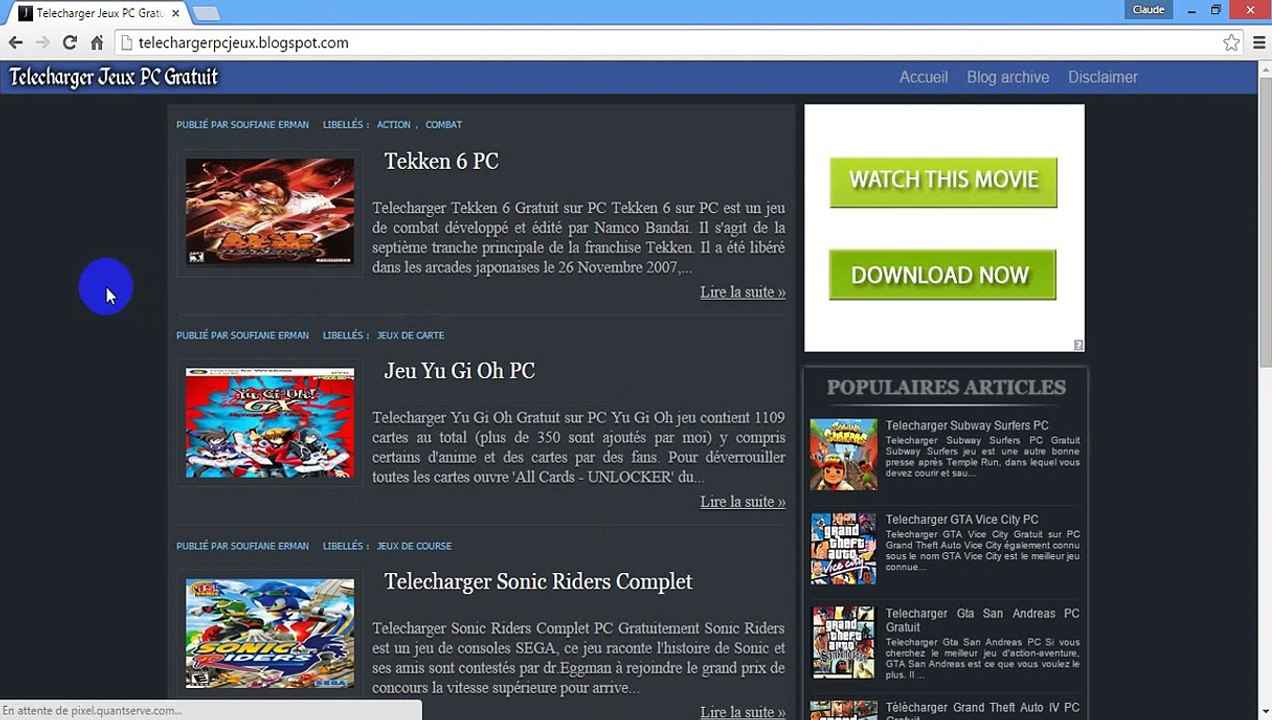Close the Telecharger Jeux PC tab

(176, 13)
